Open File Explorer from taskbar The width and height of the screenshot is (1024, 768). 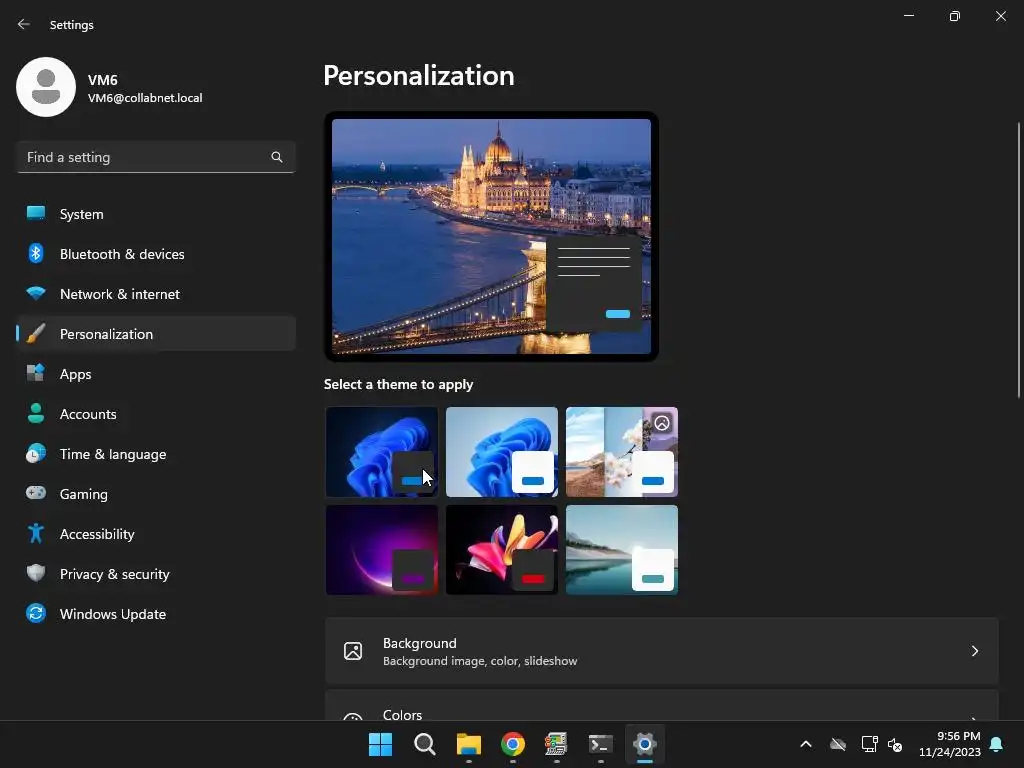click(x=469, y=744)
